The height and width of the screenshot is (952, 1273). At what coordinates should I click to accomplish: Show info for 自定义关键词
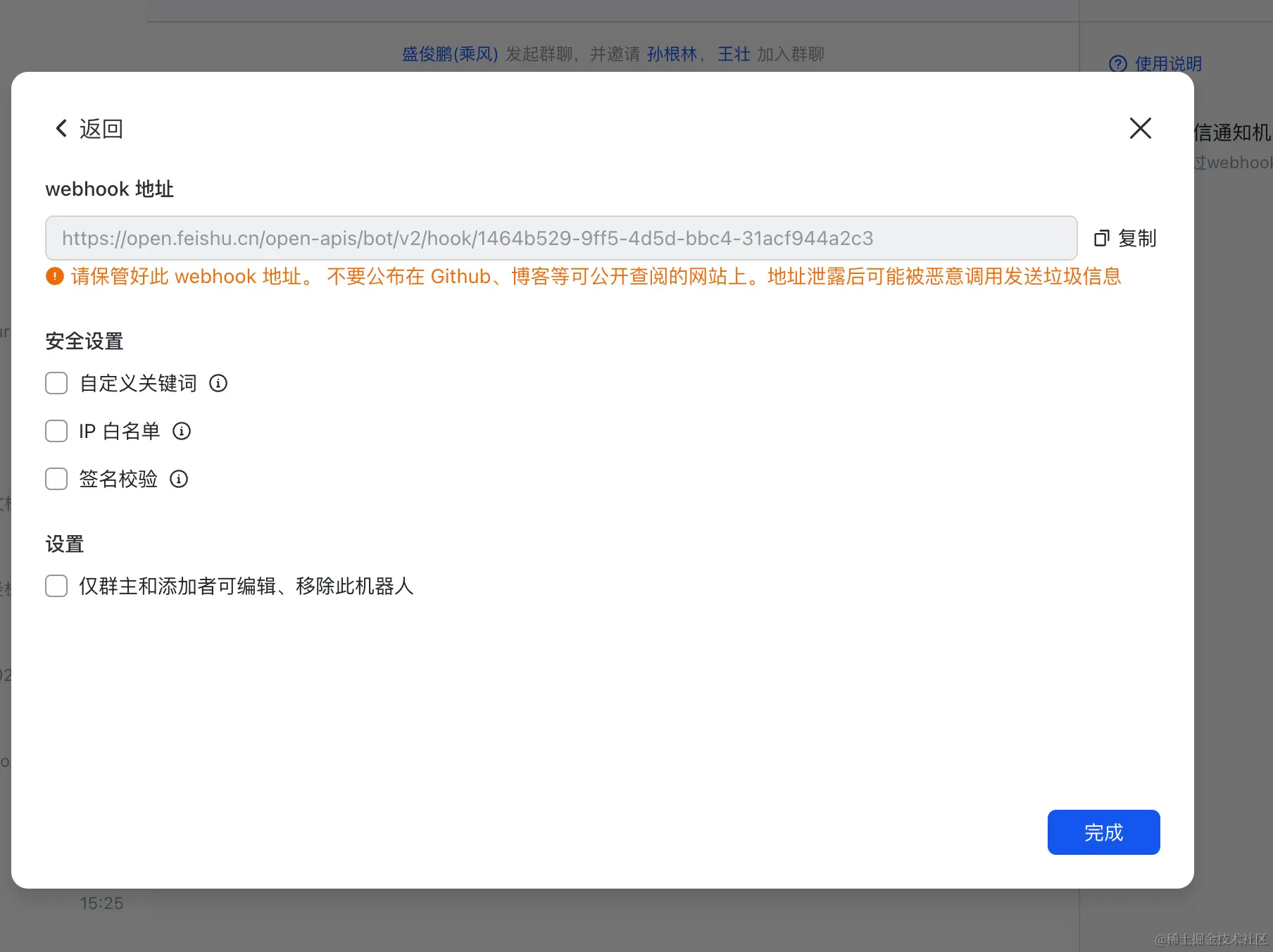pyautogui.click(x=218, y=383)
